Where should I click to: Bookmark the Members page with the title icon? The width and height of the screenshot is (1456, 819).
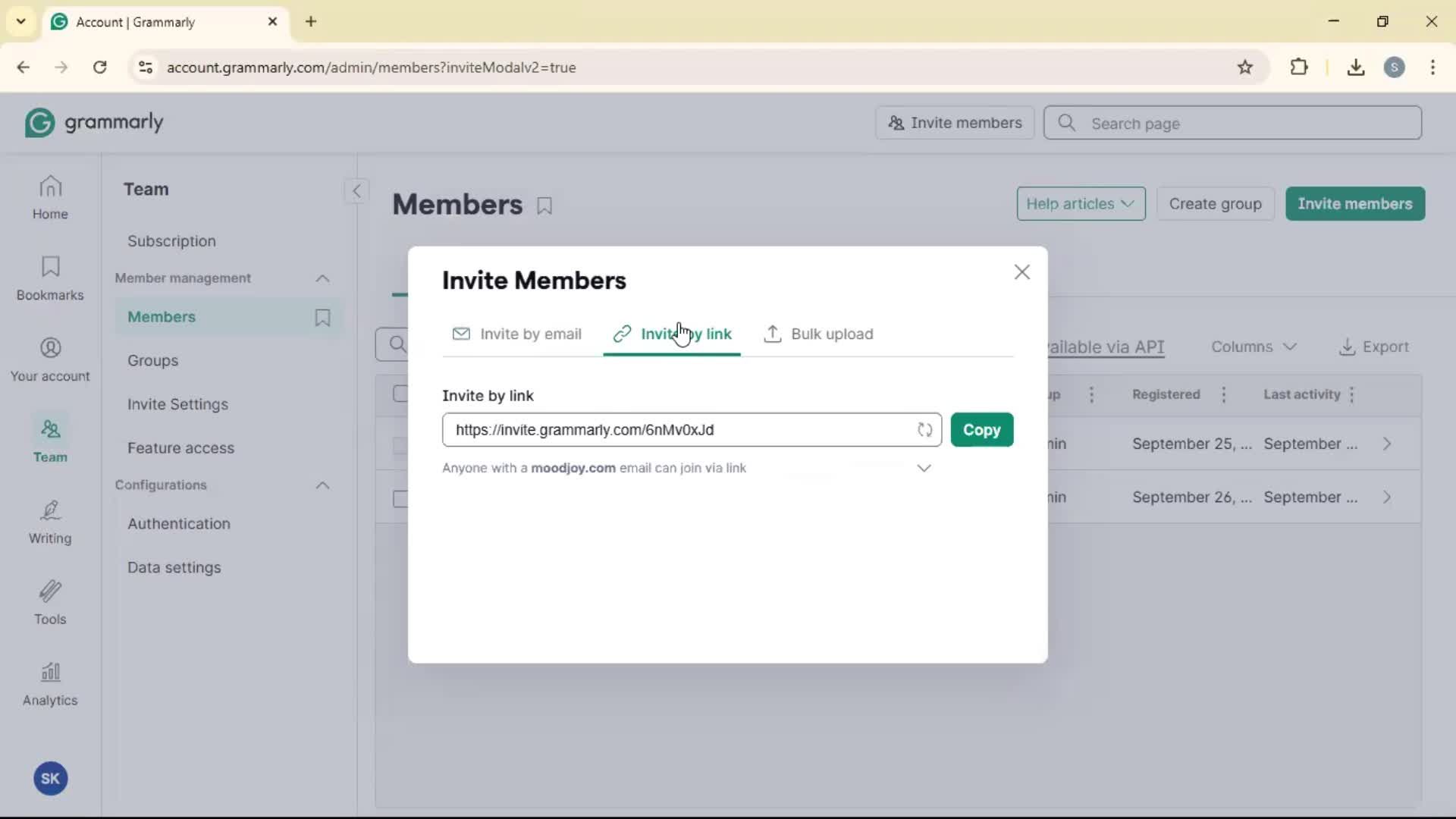tap(544, 206)
